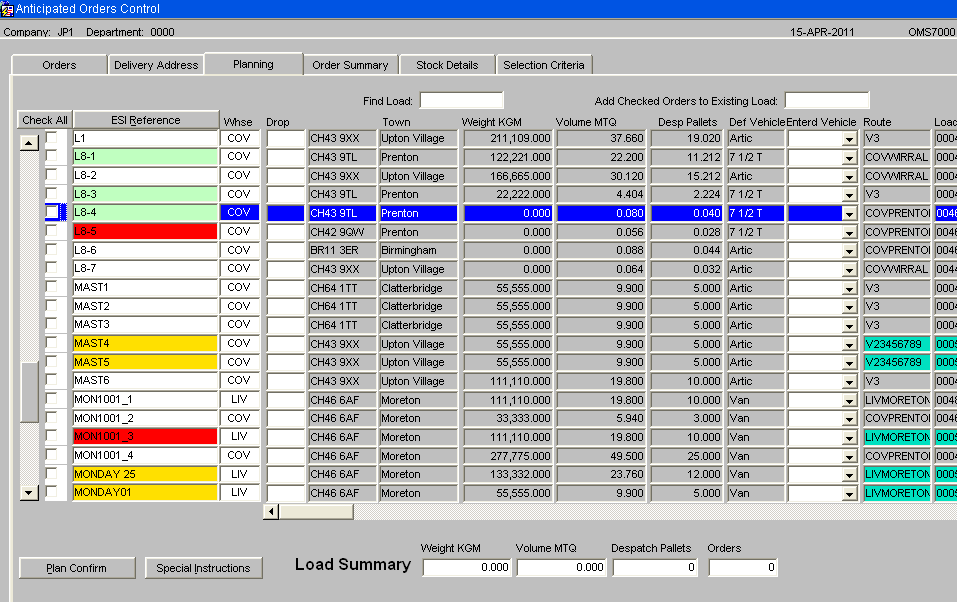957x602 pixels.
Task: Open Enterd Vehicle dropdown for row L1
Action: pos(849,139)
